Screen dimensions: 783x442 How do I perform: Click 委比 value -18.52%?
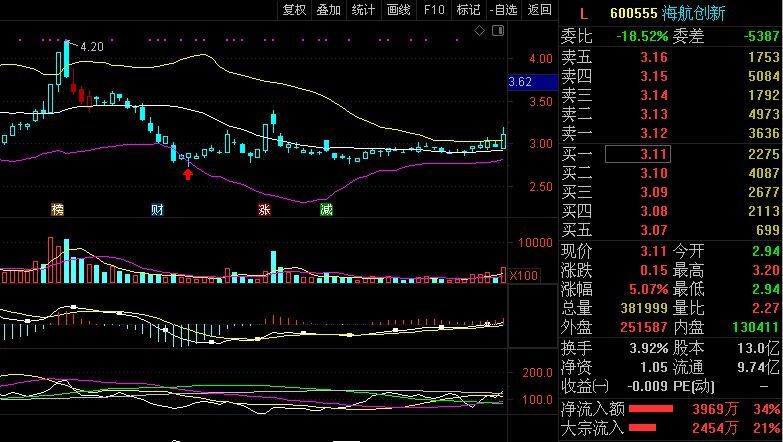[x=642, y=36]
